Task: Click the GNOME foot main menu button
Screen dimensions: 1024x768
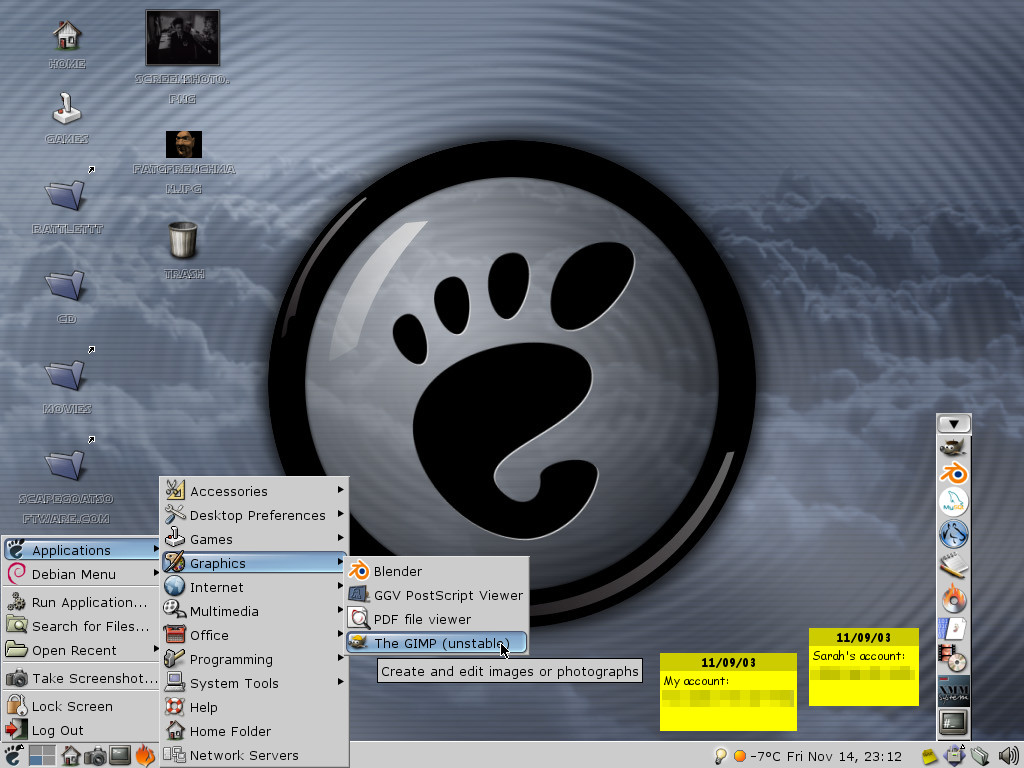Action: point(13,756)
